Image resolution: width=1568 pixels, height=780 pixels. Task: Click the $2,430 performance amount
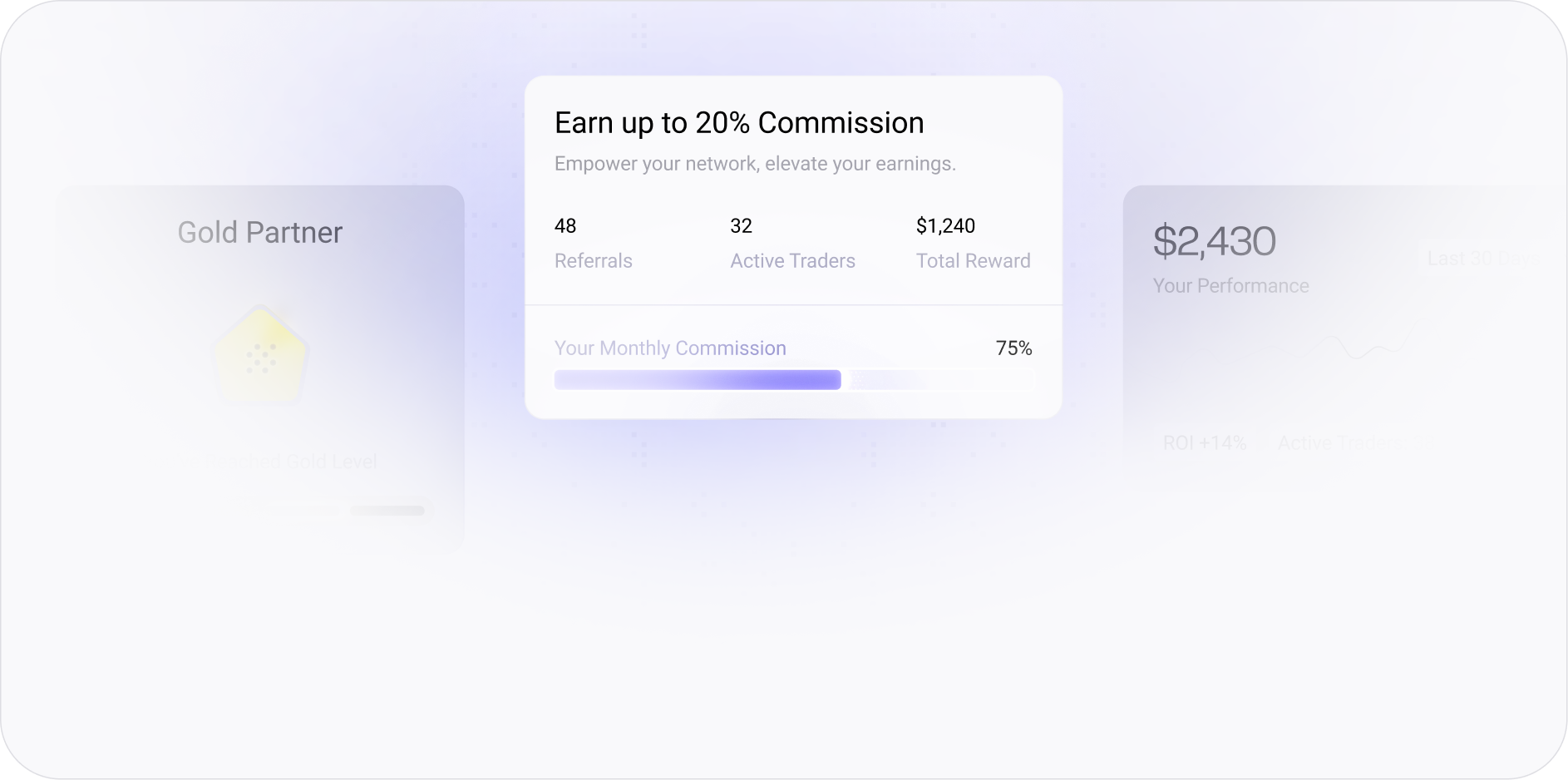1214,242
